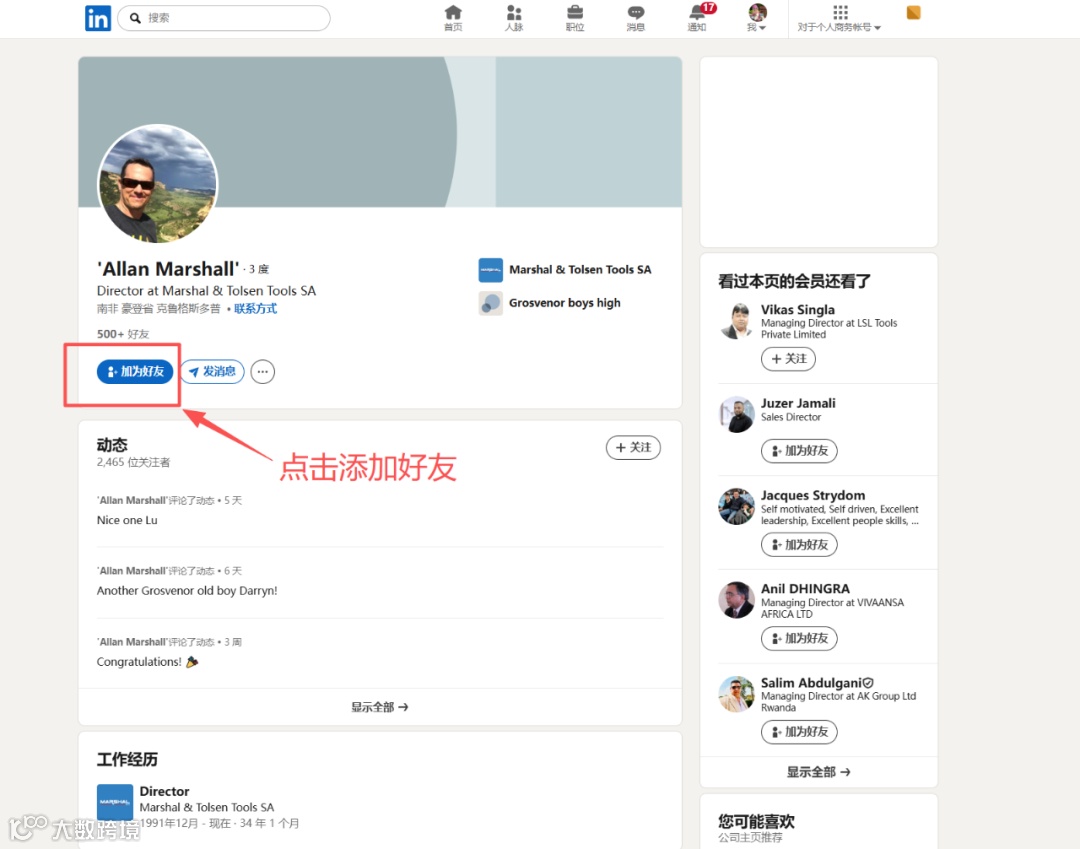Click 显示全部 in the also-viewed sidebar

(x=818, y=773)
